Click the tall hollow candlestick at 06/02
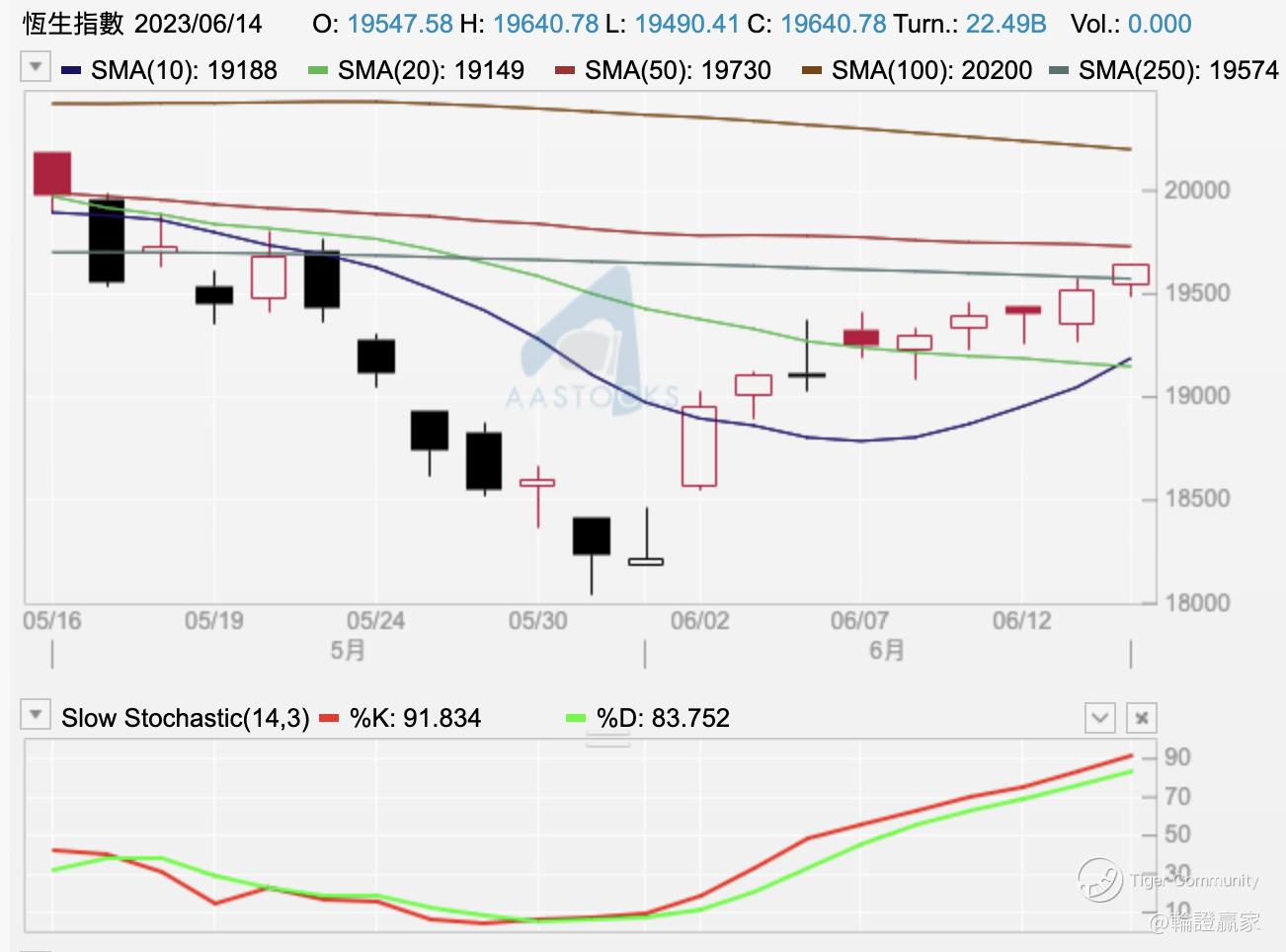The image size is (1286, 952). tap(699, 445)
